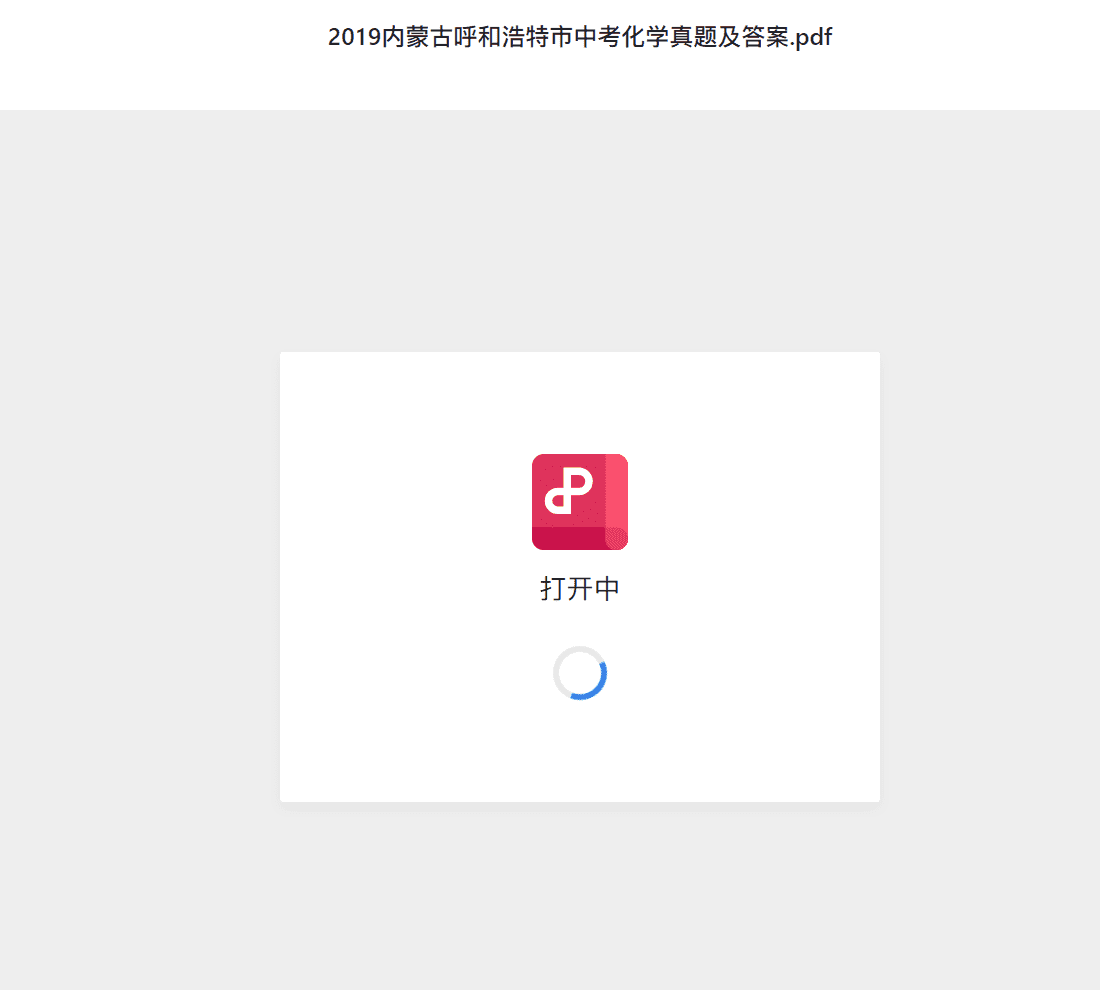The image size is (1100, 990).
Task: Click the circular loading spinner
Action: coord(579,673)
